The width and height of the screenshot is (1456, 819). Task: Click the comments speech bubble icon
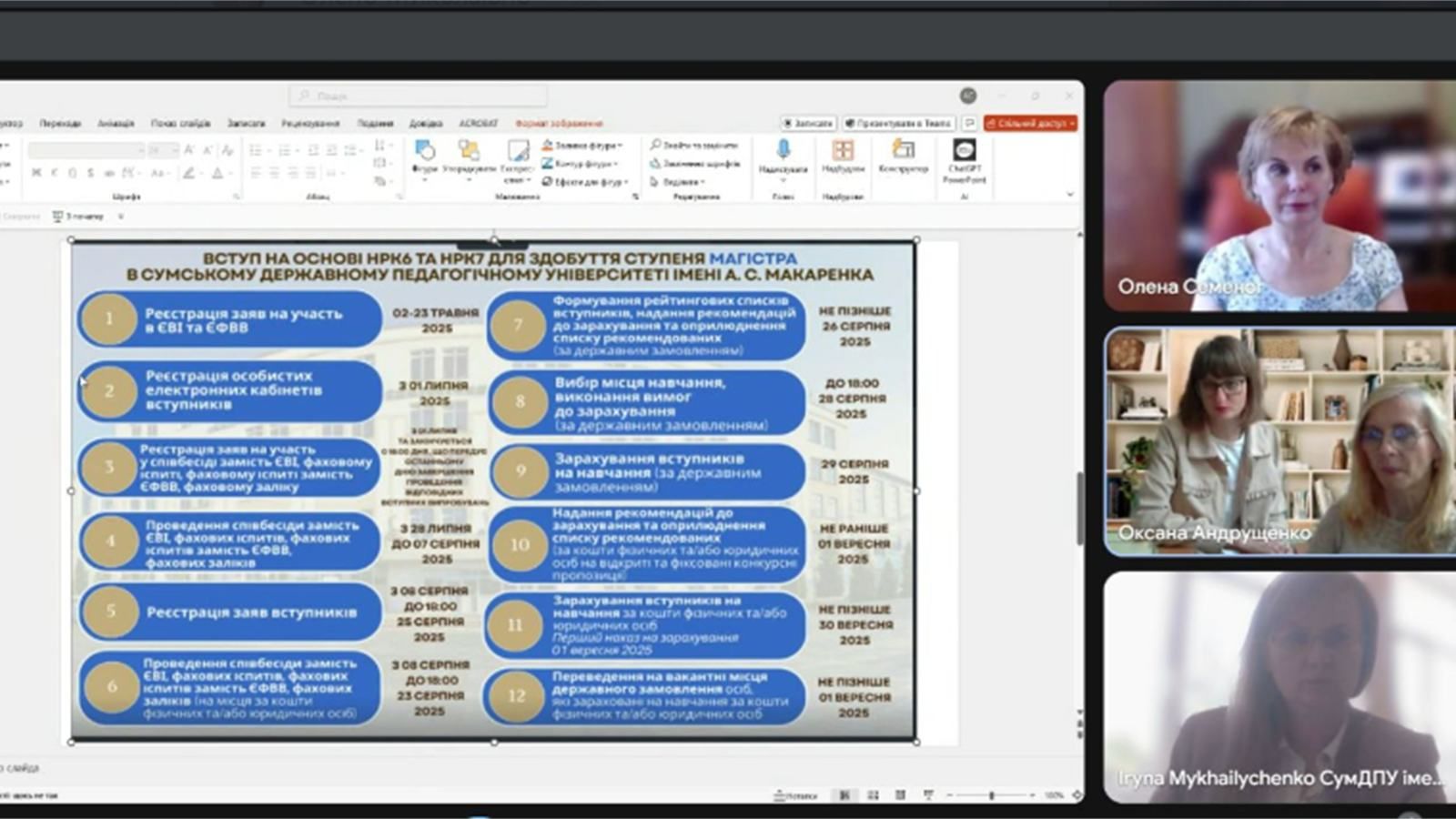click(x=969, y=123)
